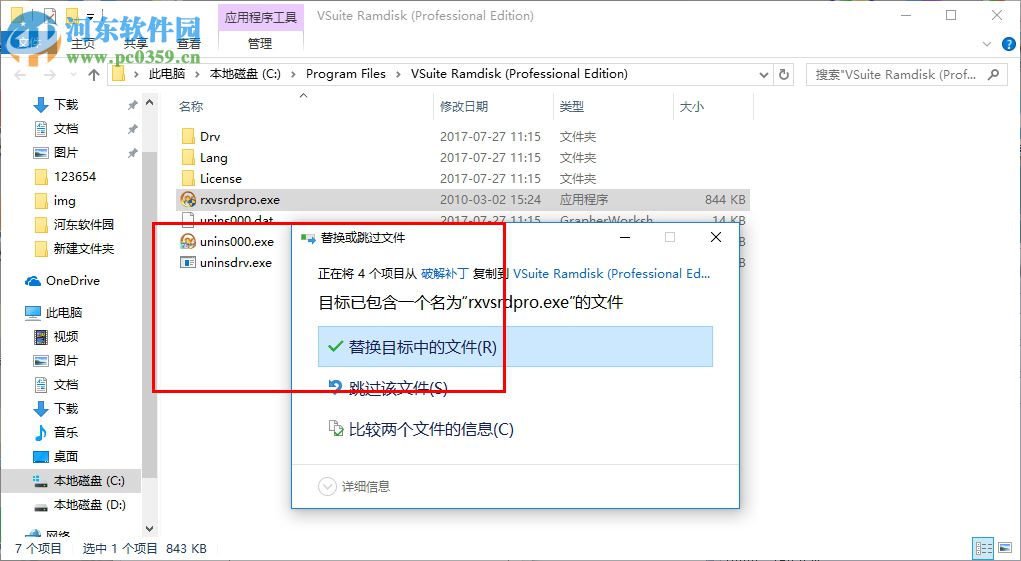1021x561 pixels.
Task: Select the License folder icon
Action: (x=188, y=178)
